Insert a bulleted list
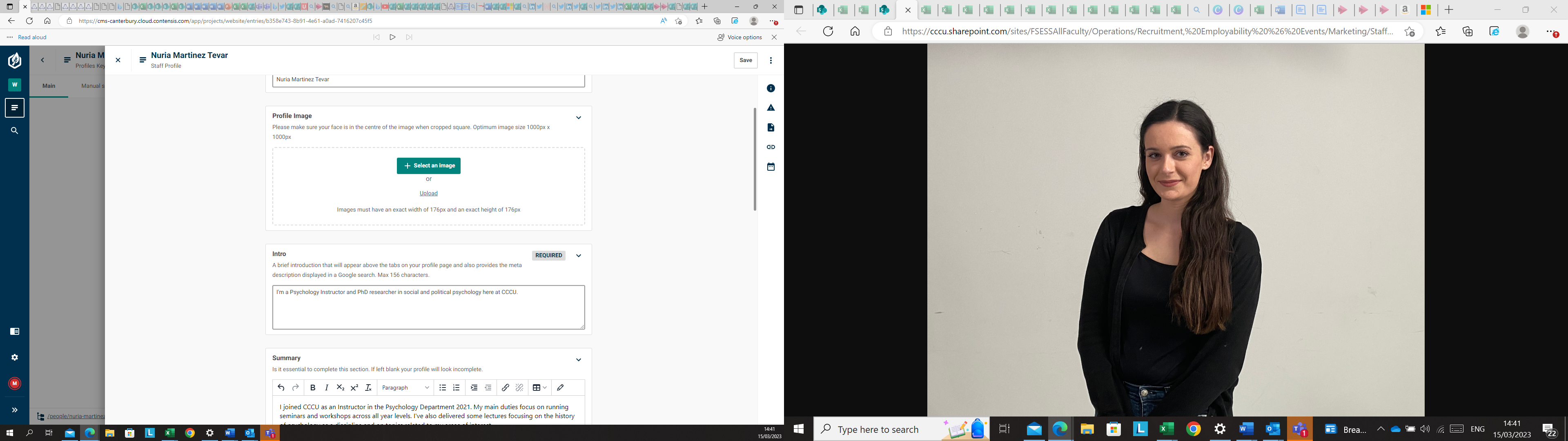1568x441 pixels. click(x=443, y=388)
